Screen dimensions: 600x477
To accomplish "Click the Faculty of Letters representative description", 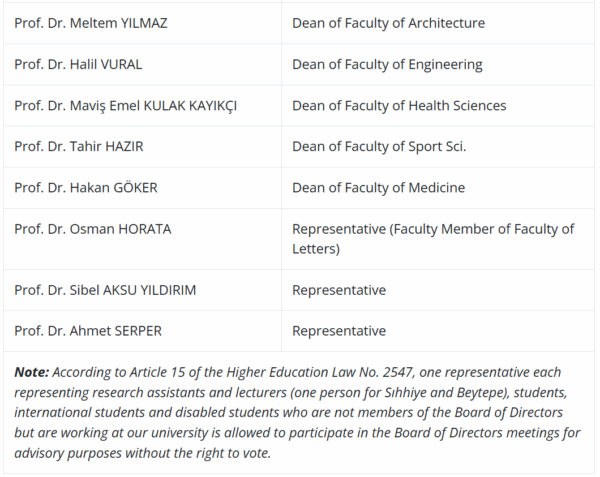I will pos(433,238).
